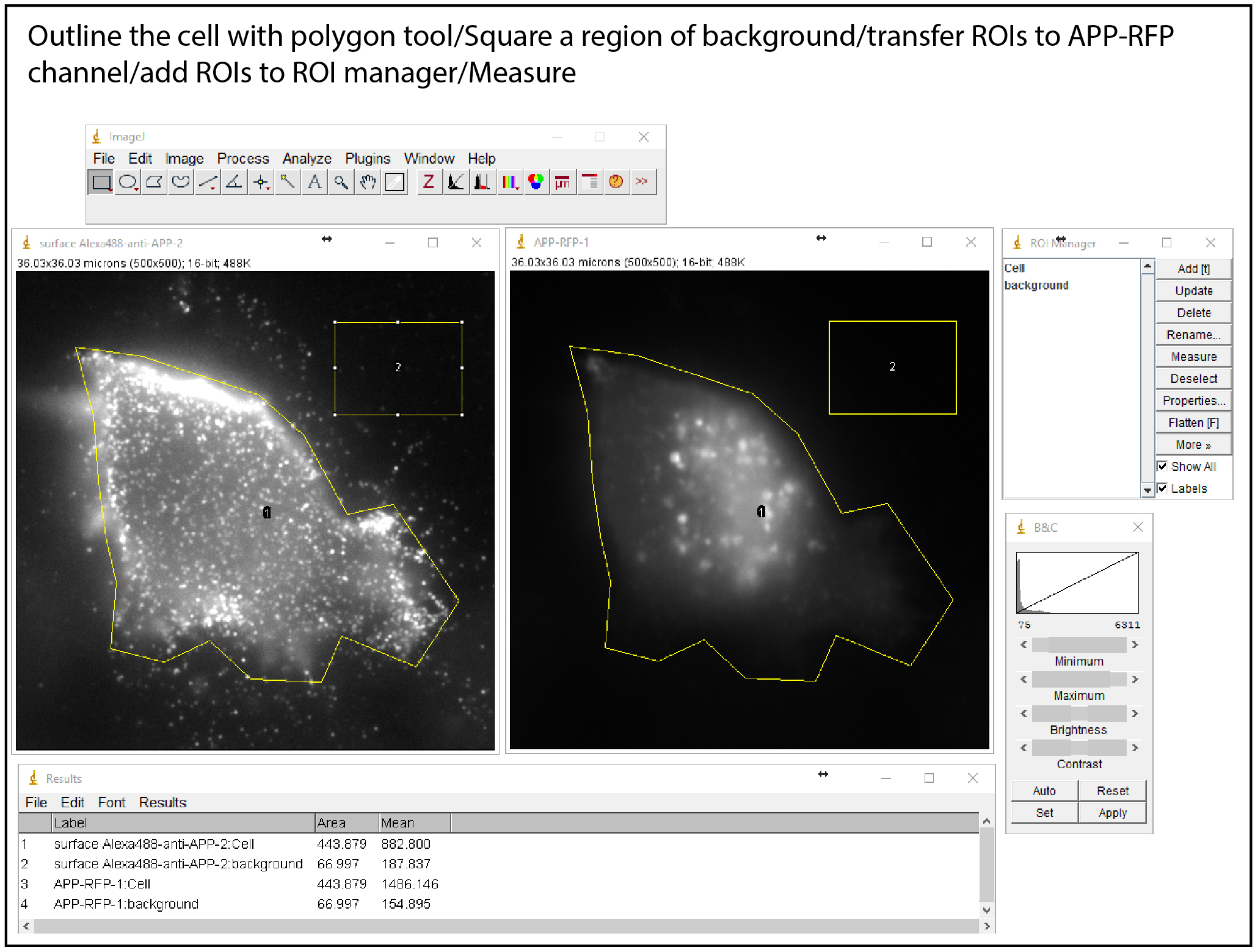Click Measure in ROI Manager
The height and width of the screenshot is (952, 1255).
(1193, 357)
